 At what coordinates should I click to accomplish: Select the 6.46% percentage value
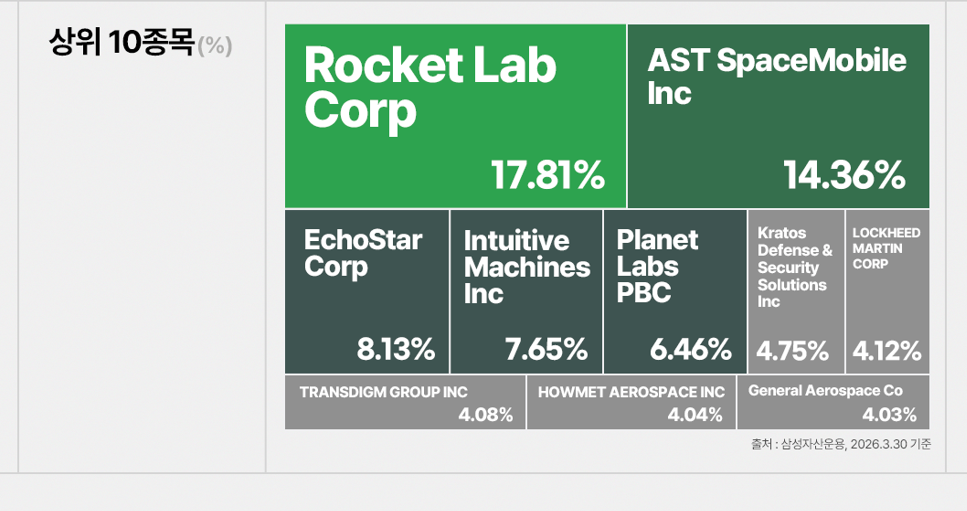[x=691, y=350]
